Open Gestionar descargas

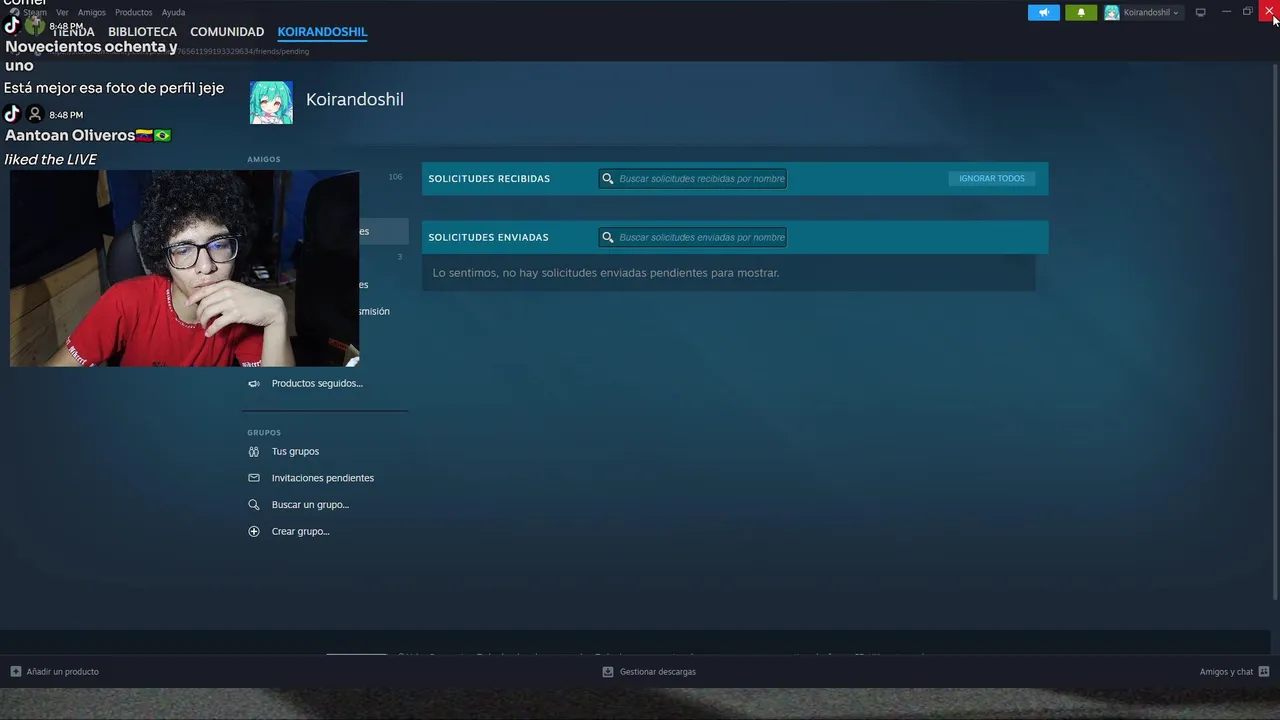pyautogui.click(x=657, y=672)
